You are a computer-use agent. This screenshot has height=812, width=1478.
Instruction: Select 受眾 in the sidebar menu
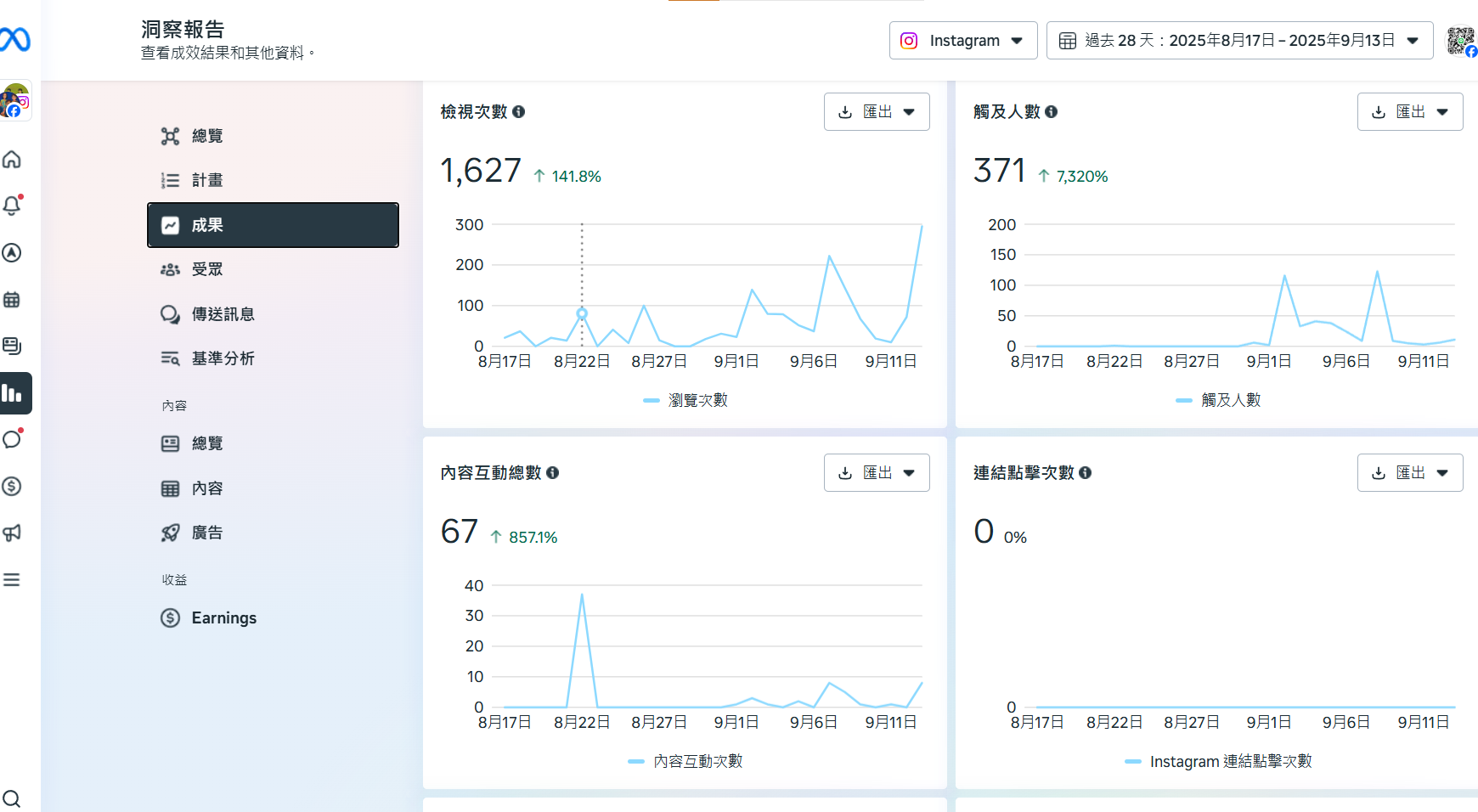[x=206, y=269]
